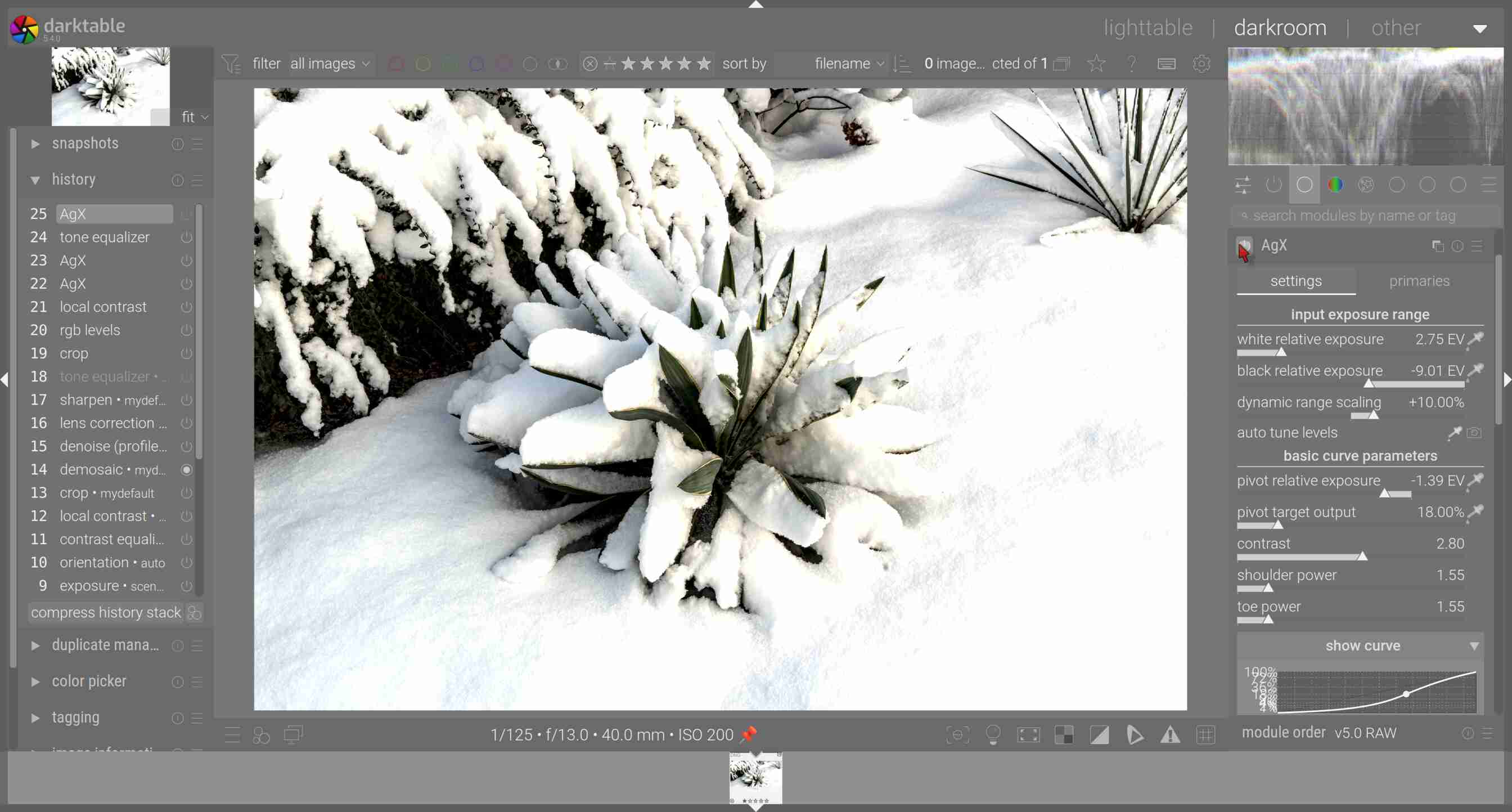
Task: Enable the gamut check warning triangle
Action: pos(1170,734)
